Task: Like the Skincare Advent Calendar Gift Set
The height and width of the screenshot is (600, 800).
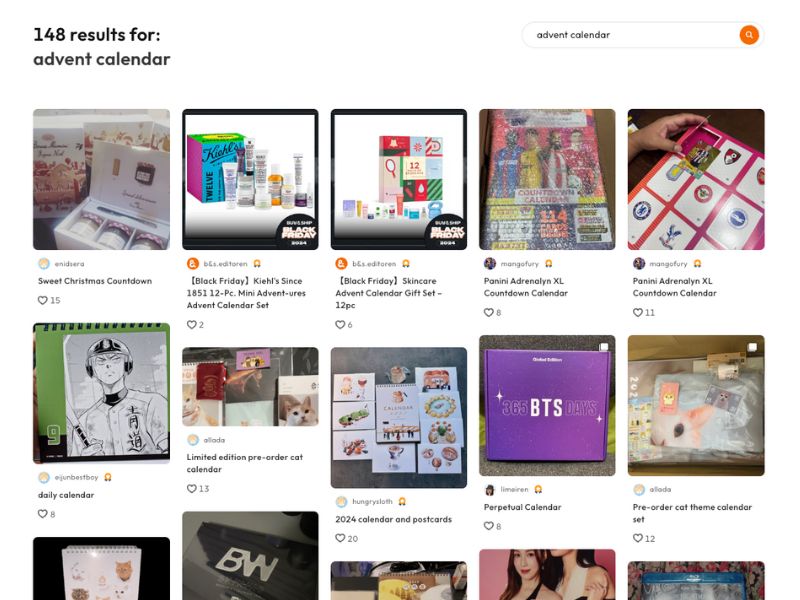Action: 340,324
